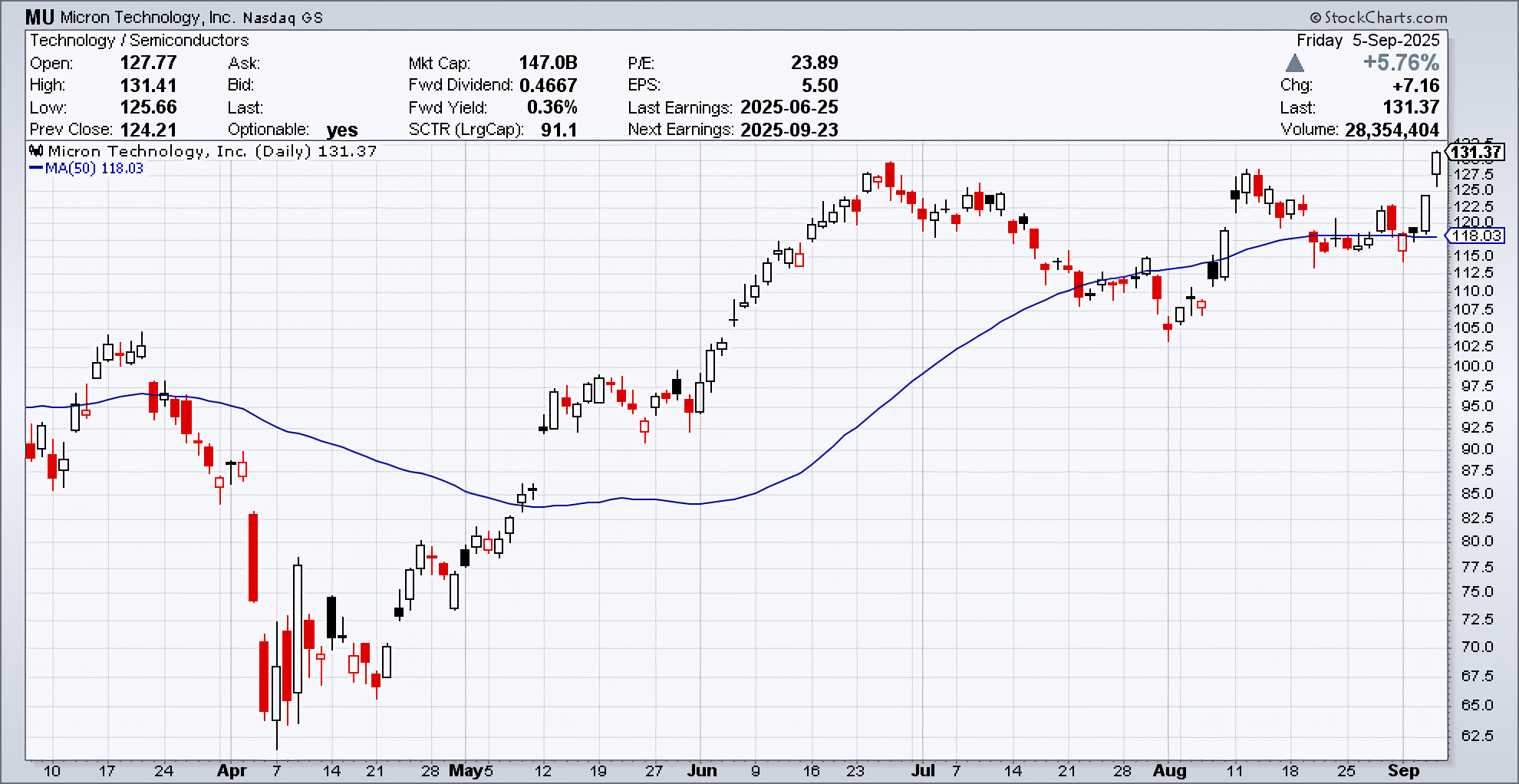The image size is (1519, 784).
Task: Click the Jun month label on date axis
Action: point(701,771)
